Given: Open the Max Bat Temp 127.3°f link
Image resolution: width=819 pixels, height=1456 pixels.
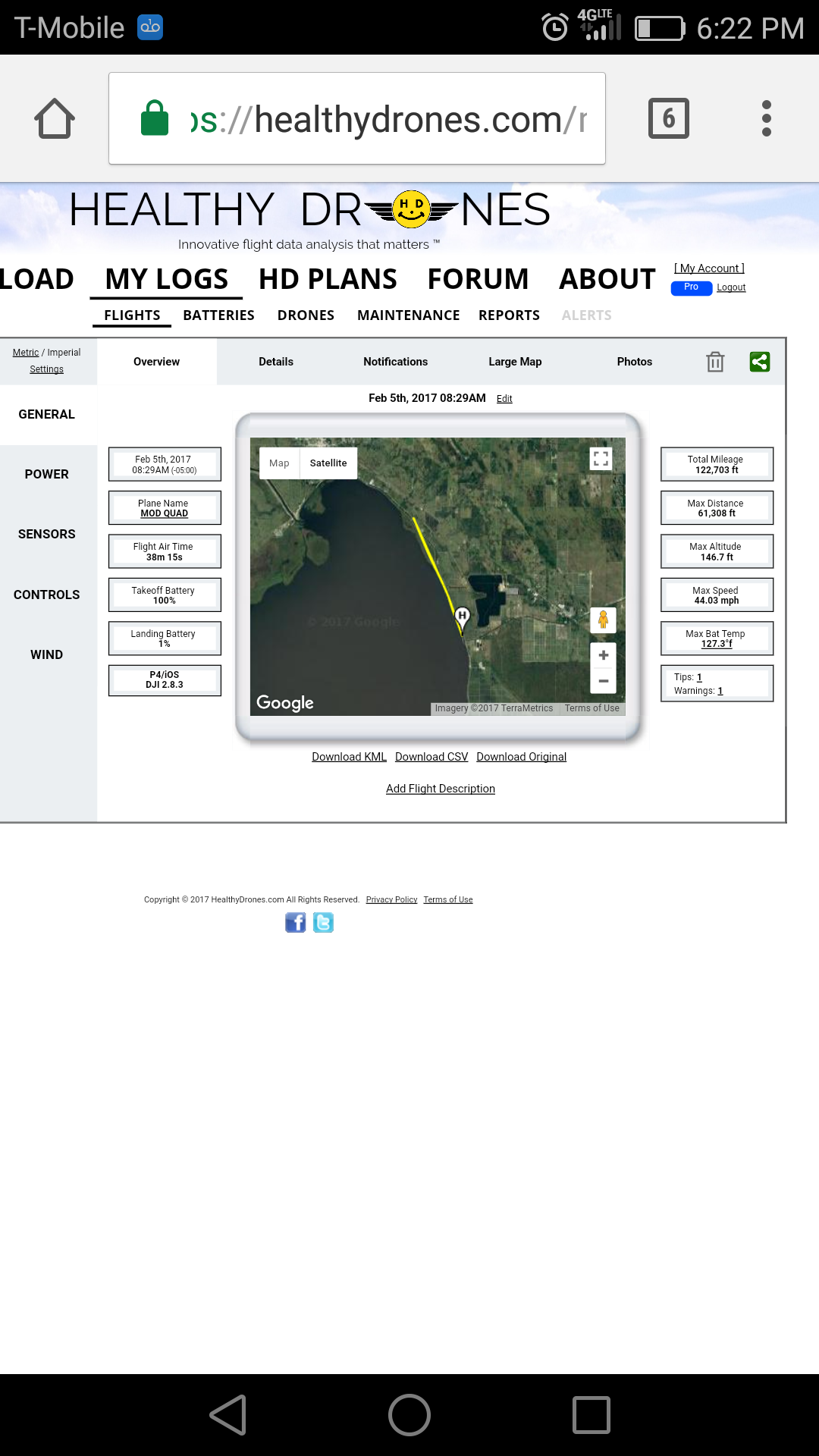Looking at the screenshot, I should [x=717, y=644].
